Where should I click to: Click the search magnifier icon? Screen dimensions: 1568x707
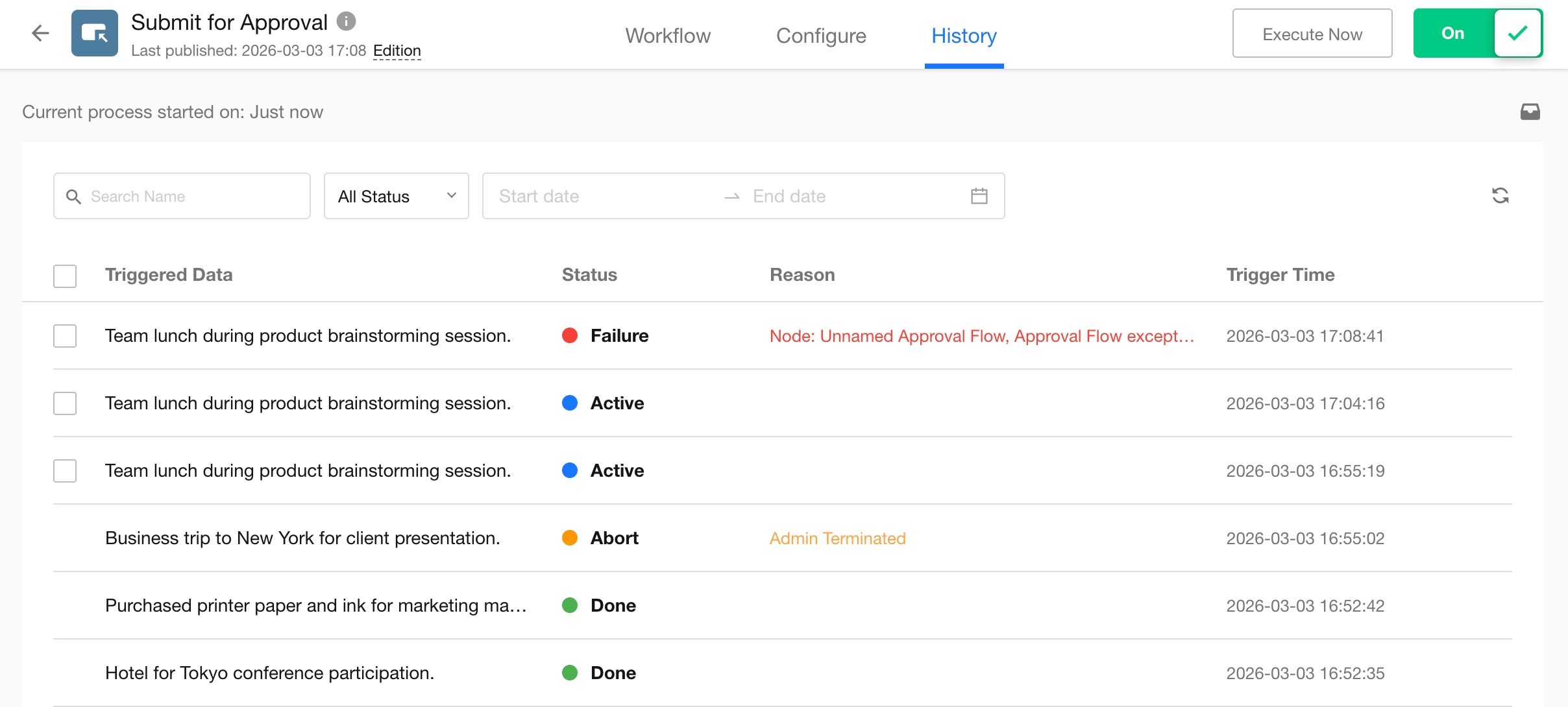point(74,197)
